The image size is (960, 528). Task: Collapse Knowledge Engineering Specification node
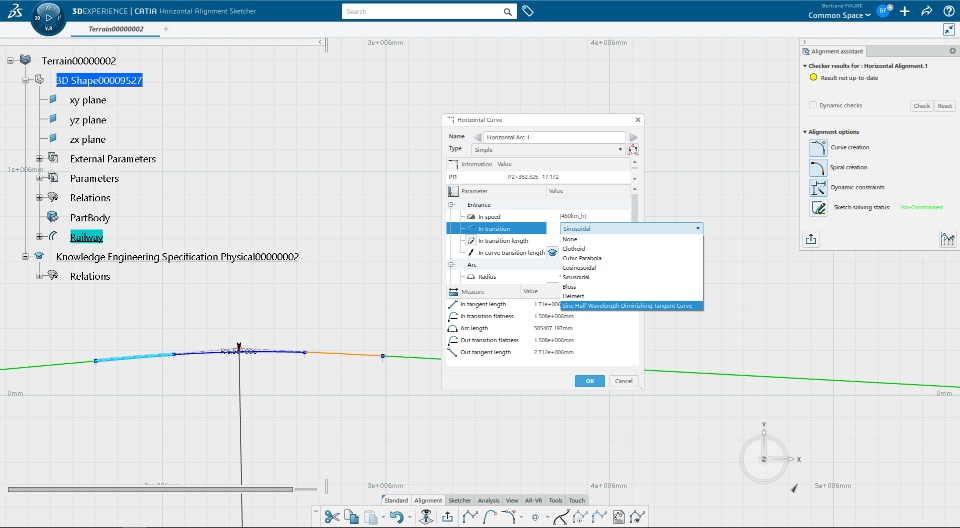point(24,257)
